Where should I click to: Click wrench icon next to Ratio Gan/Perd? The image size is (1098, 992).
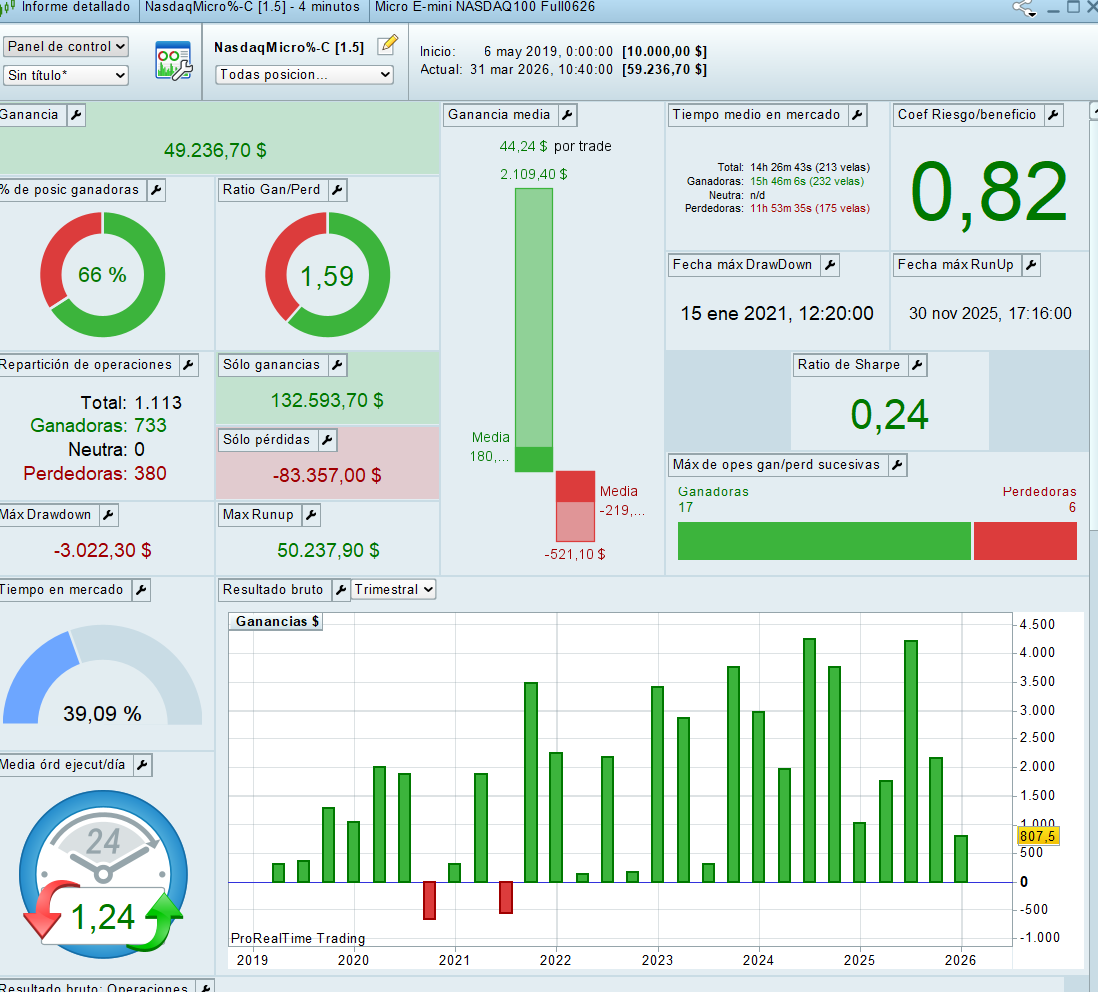tap(336, 190)
